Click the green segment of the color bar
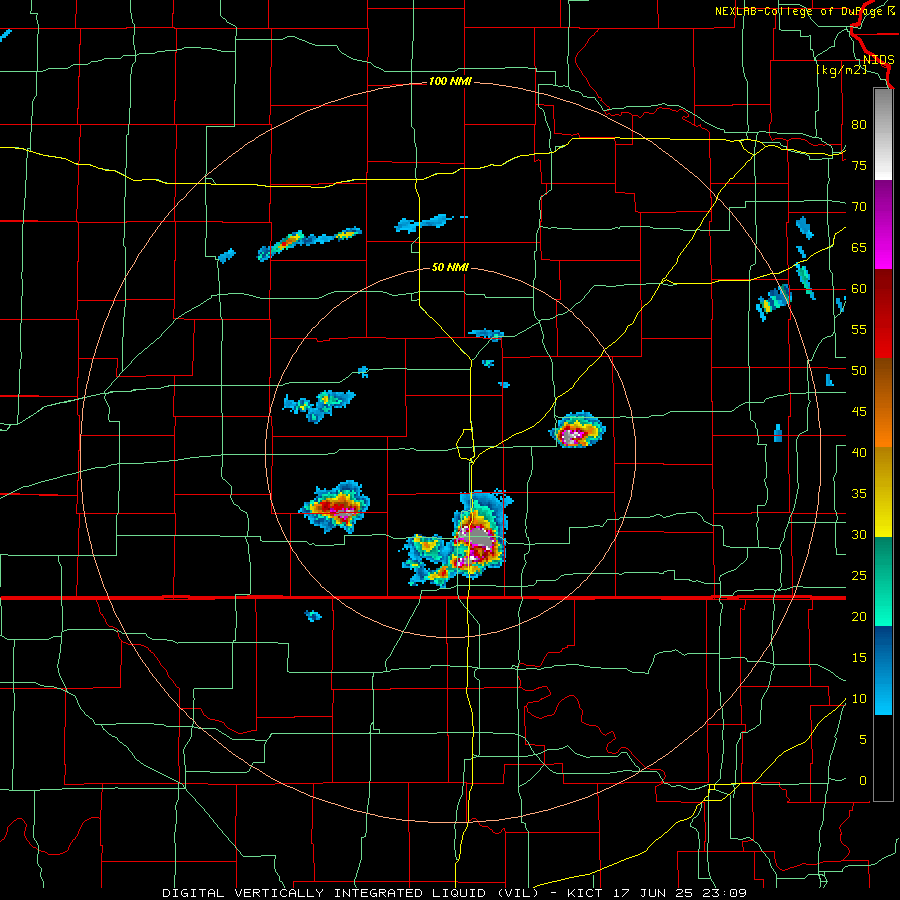The height and width of the screenshot is (900, 900). [883, 581]
